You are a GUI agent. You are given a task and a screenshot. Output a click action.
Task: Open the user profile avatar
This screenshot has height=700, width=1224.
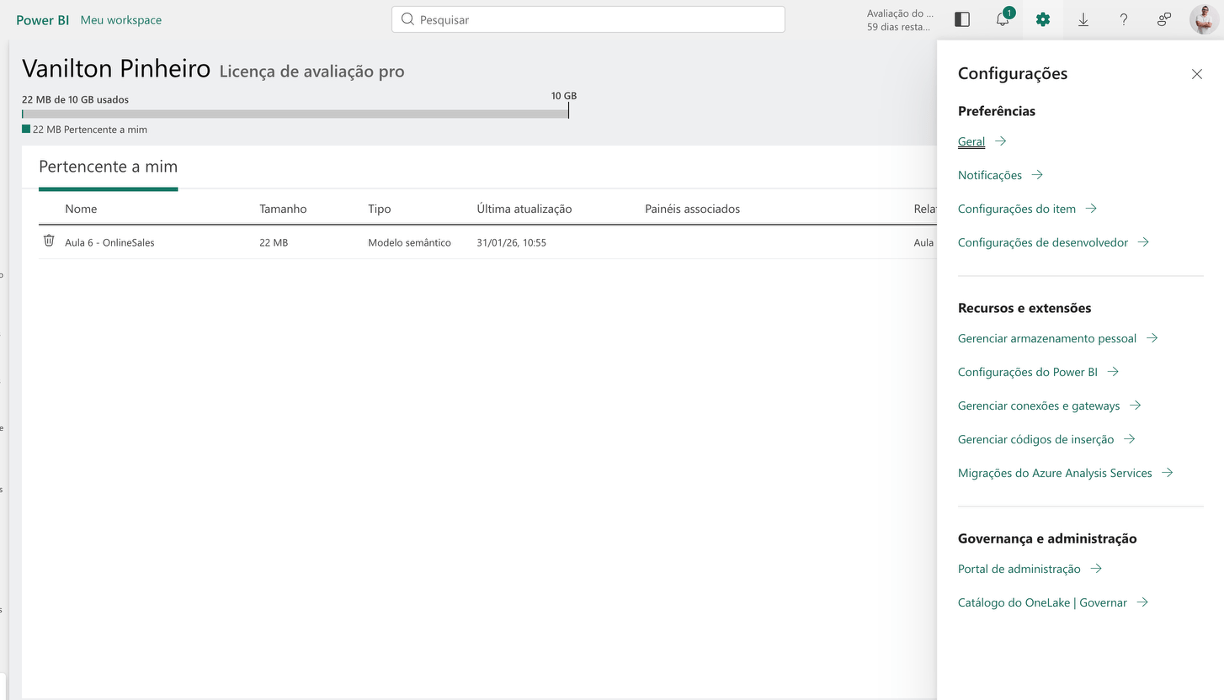coord(1204,19)
